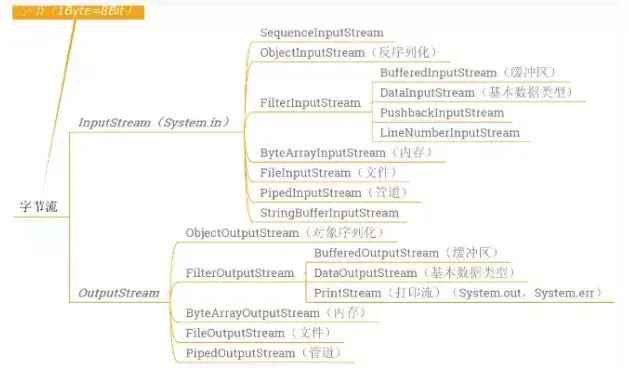Click the BufferedOutputStream (缓冲区) leaf

[x=406, y=253]
